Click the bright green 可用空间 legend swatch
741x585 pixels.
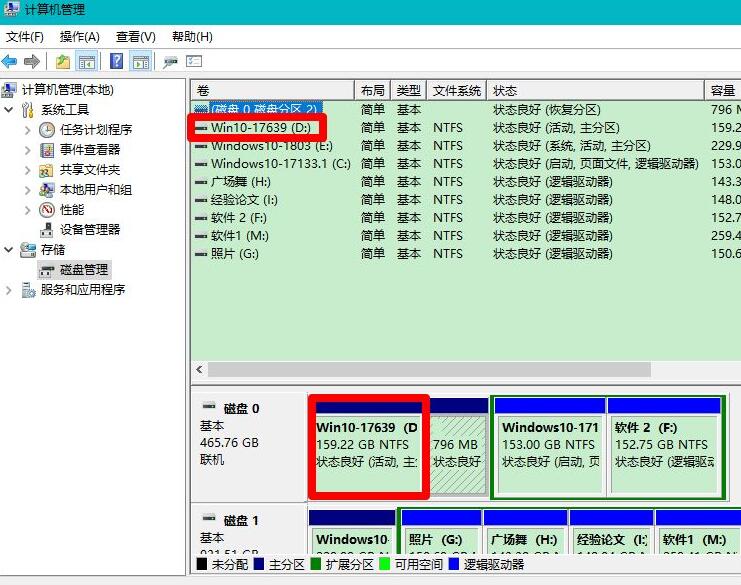tap(385, 564)
